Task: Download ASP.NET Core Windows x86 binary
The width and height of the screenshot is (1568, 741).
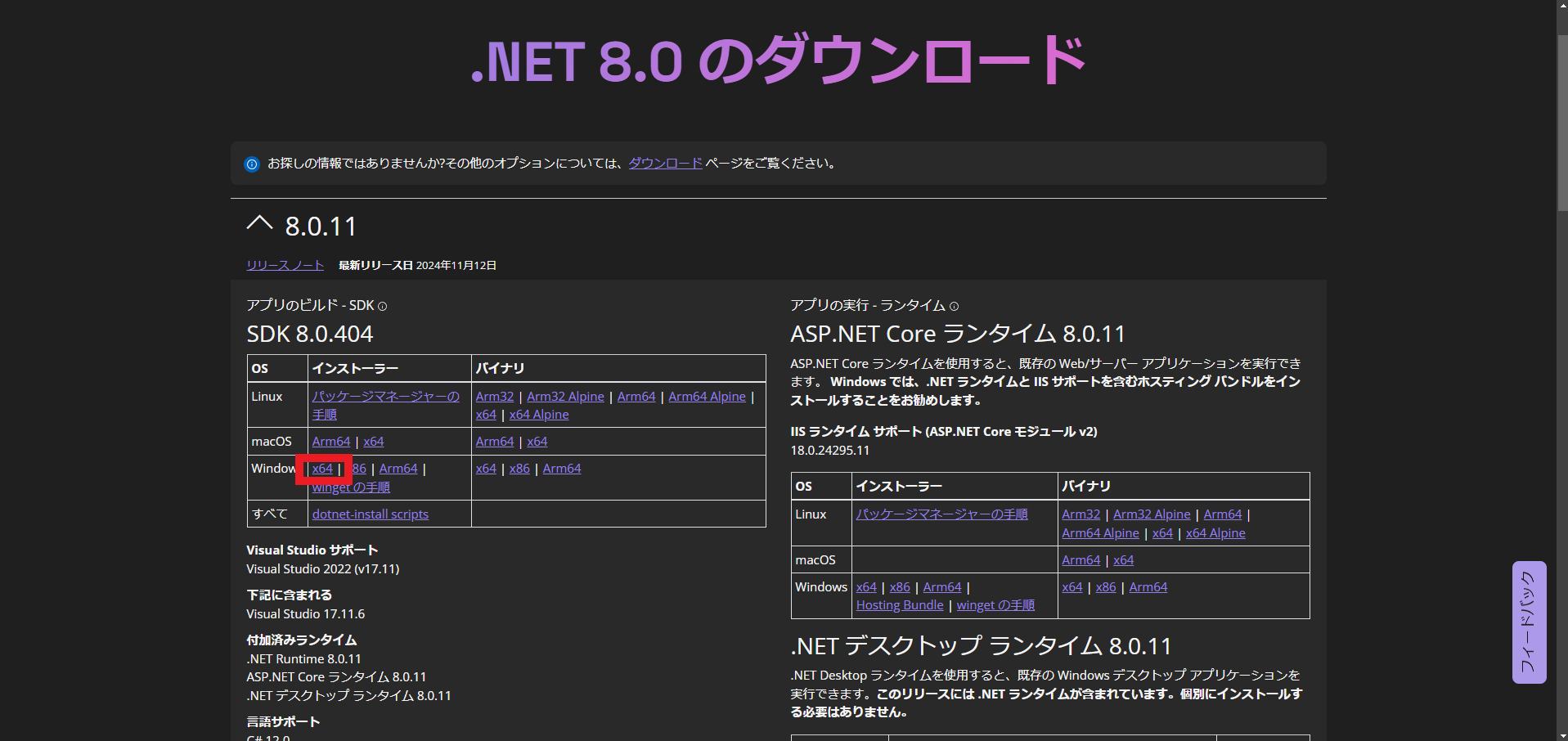Action: coord(1106,586)
